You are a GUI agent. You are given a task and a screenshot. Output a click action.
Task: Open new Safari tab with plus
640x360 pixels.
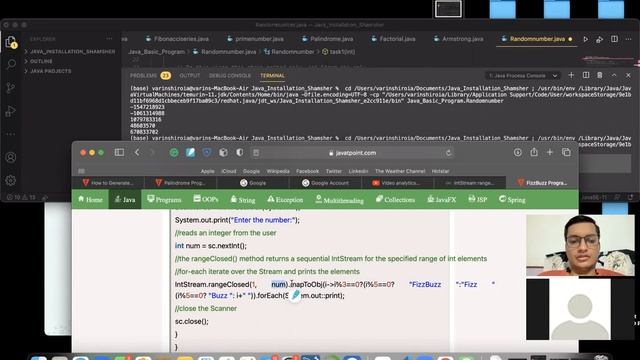pos(550,152)
